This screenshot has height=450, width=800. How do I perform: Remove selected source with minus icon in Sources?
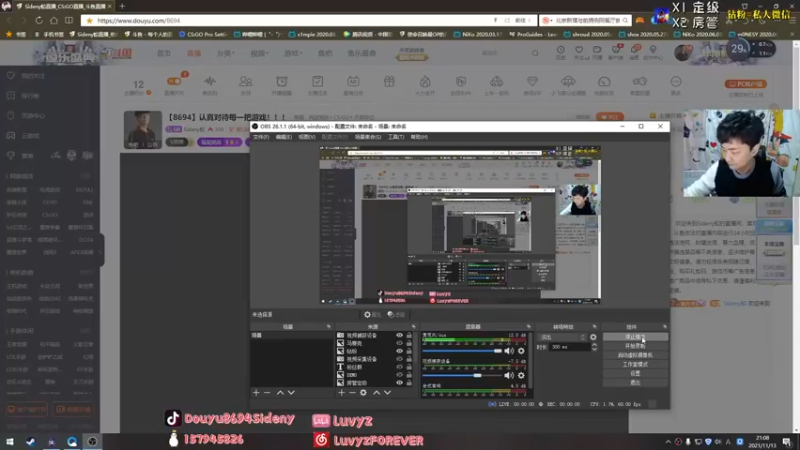tap(352, 393)
